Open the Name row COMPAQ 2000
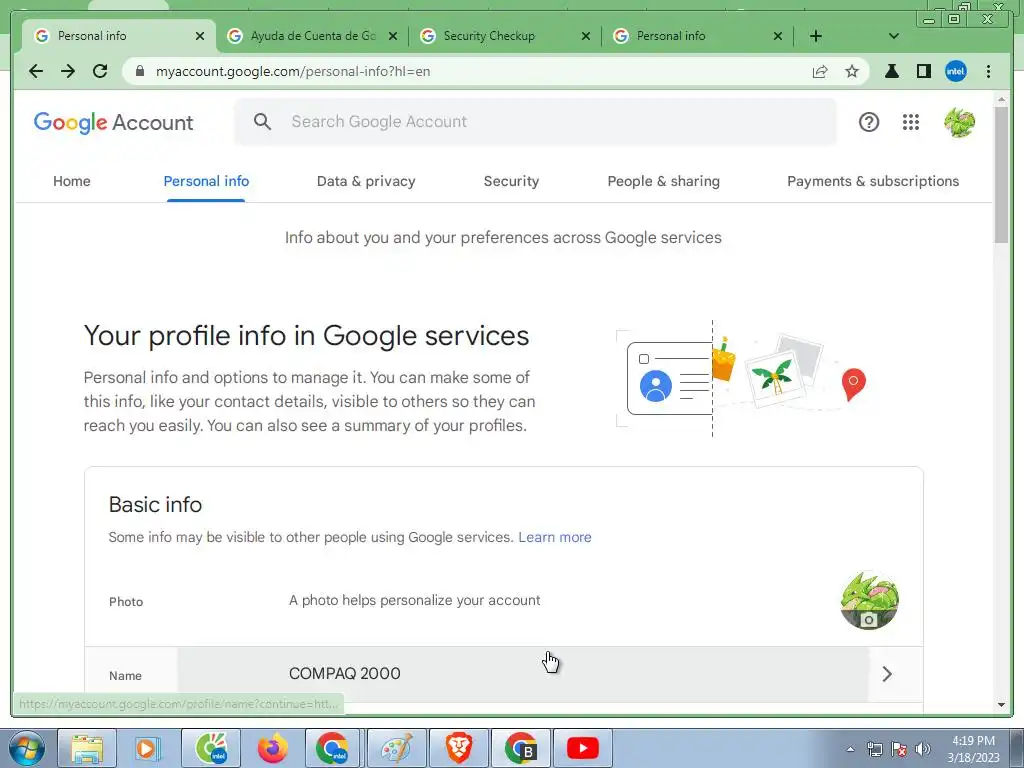The height and width of the screenshot is (768, 1024). point(504,674)
